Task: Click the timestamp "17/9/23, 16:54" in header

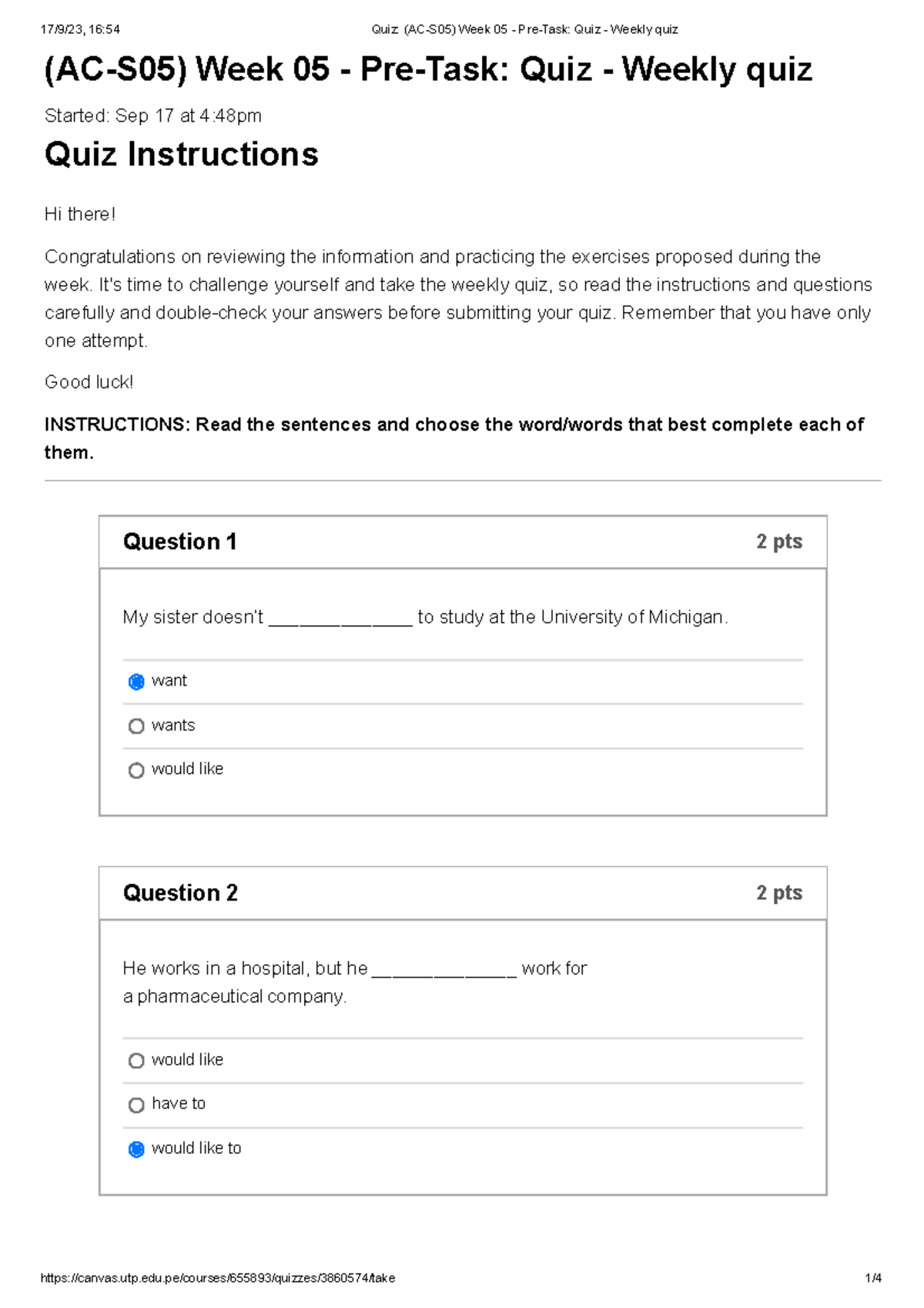Action: [x=79, y=29]
